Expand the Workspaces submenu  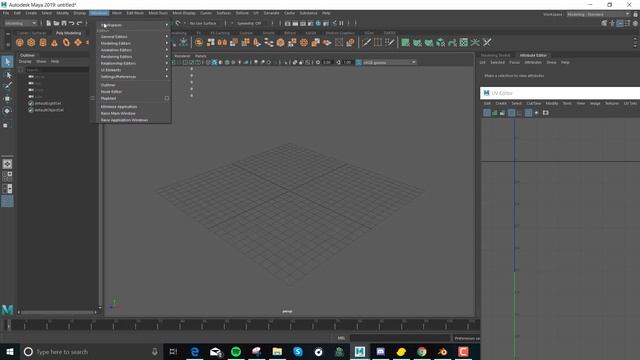134,25
